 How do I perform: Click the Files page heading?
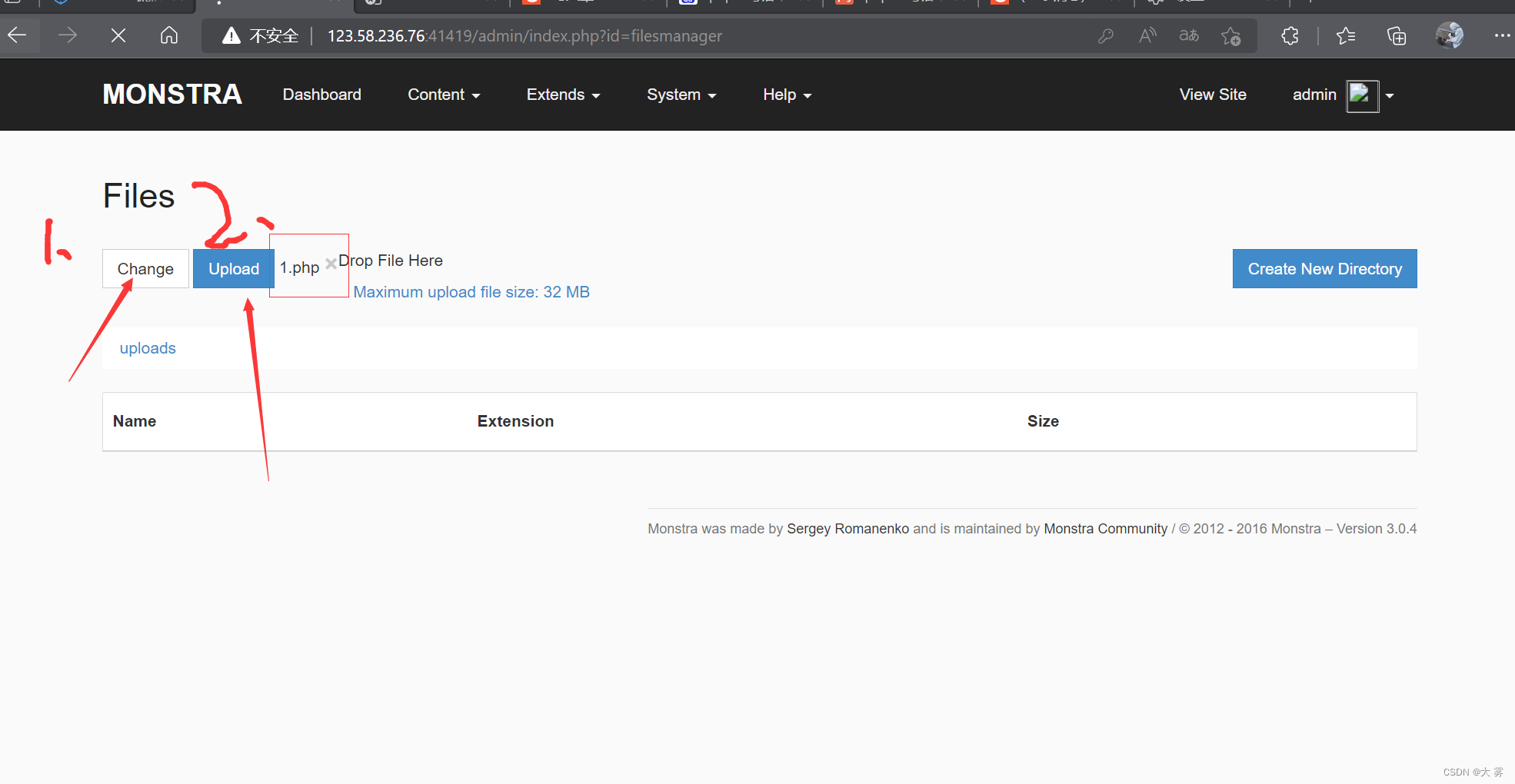tap(139, 196)
